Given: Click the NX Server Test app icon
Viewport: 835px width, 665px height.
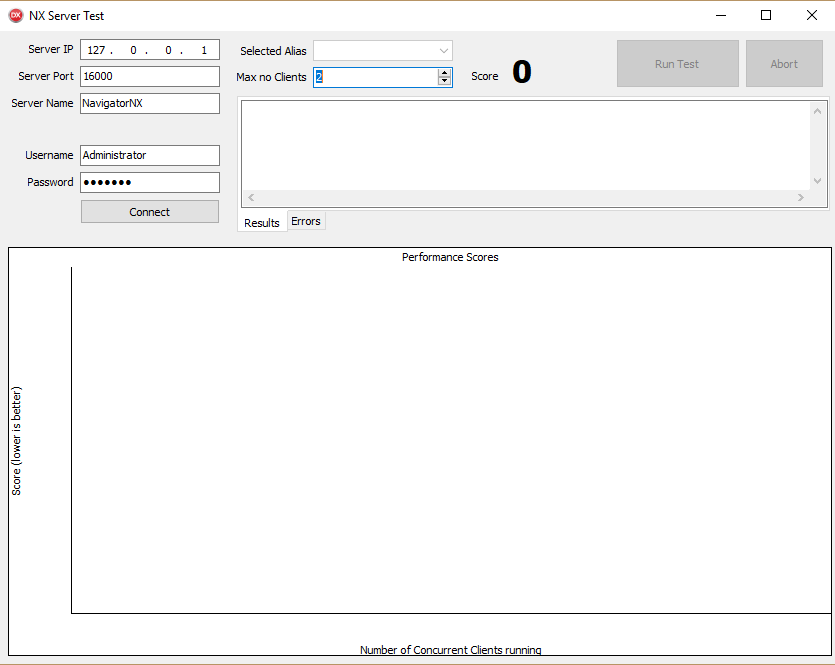Looking at the screenshot, I should tap(16, 15).
